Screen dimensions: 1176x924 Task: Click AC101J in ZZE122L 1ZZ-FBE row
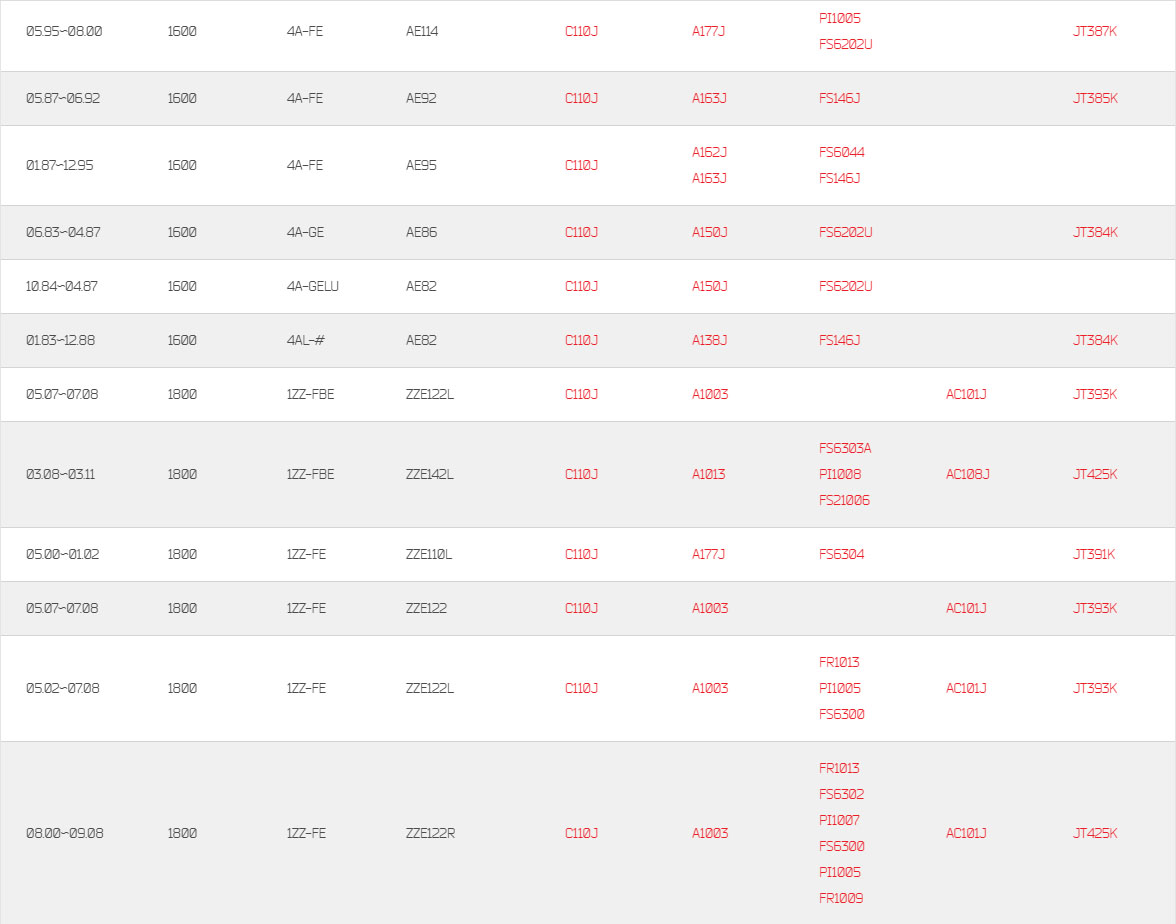point(966,394)
